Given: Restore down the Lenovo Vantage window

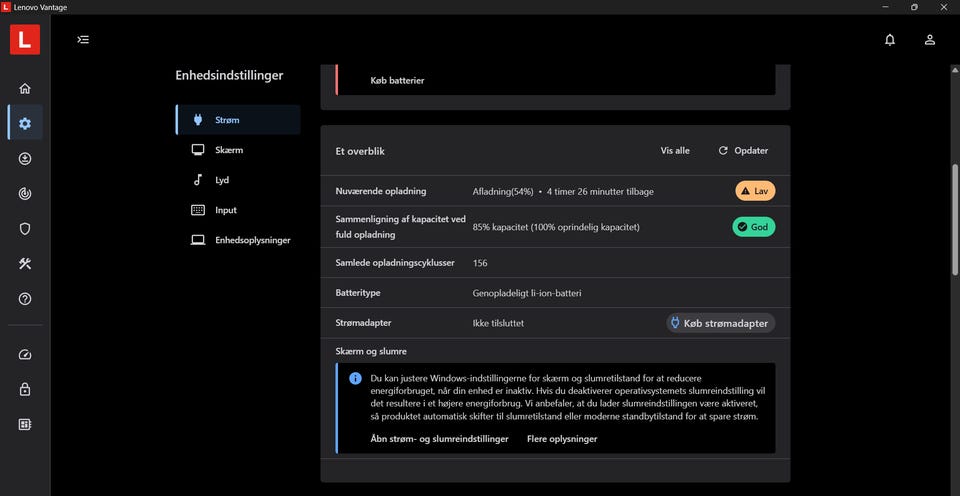Looking at the screenshot, I should (914, 7).
